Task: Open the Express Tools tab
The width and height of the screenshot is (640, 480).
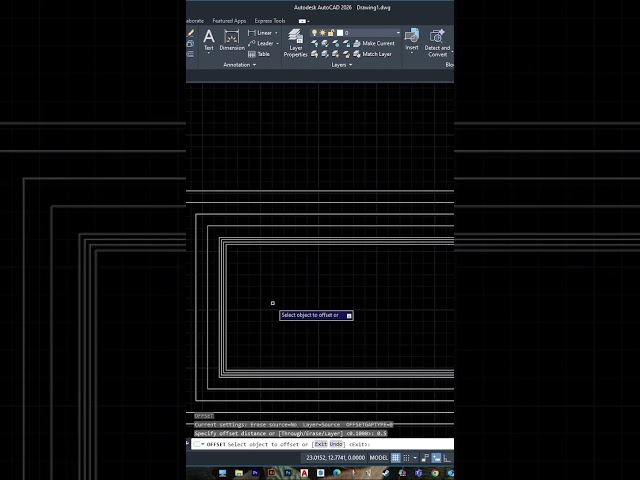Action: [x=270, y=21]
